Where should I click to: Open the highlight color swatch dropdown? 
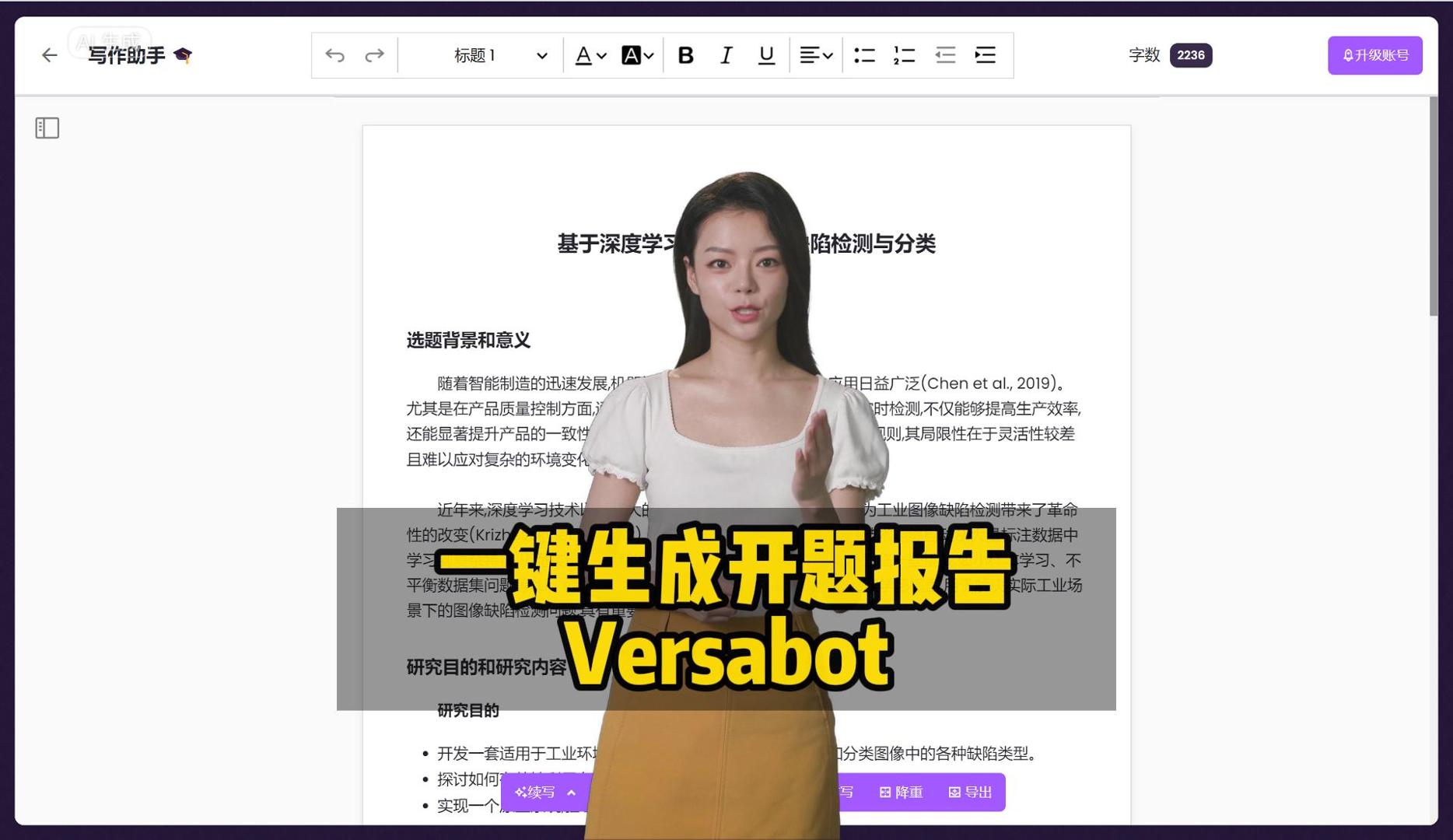[635, 55]
